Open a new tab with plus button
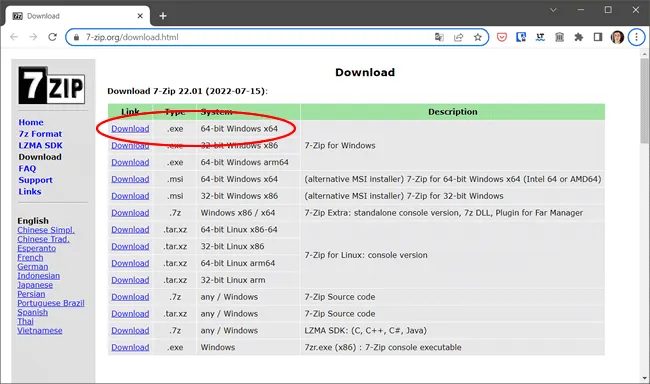650x384 pixels. click(163, 16)
